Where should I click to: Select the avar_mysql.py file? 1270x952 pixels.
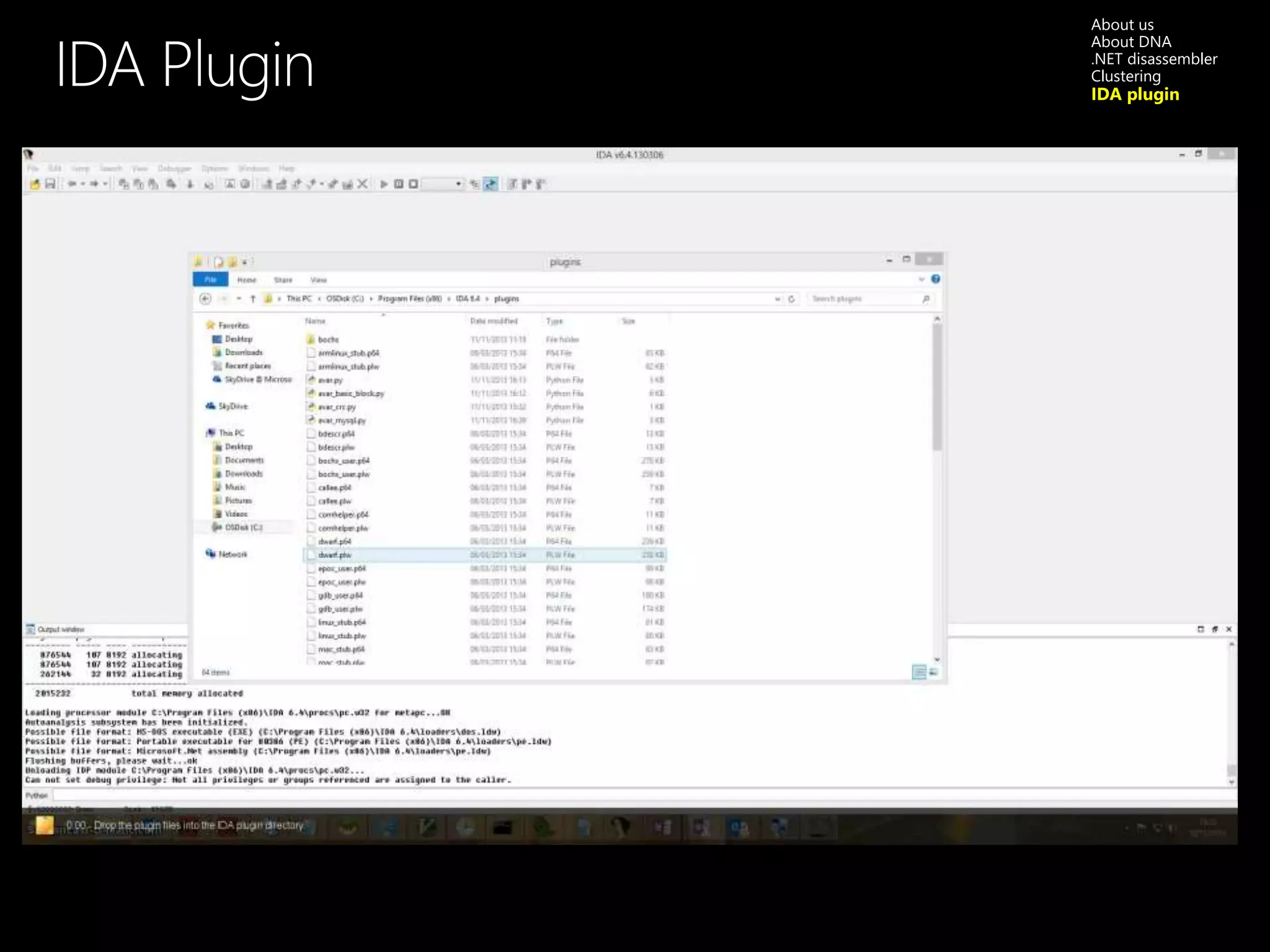(x=337, y=420)
